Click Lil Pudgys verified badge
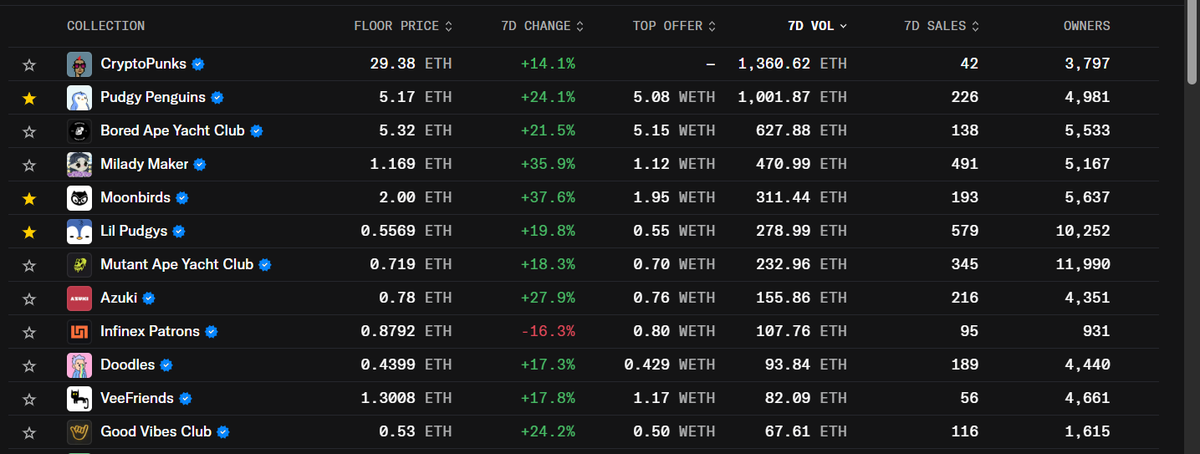Screen dimensions: 1200x454 pyautogui.click(x=179, y=231)
